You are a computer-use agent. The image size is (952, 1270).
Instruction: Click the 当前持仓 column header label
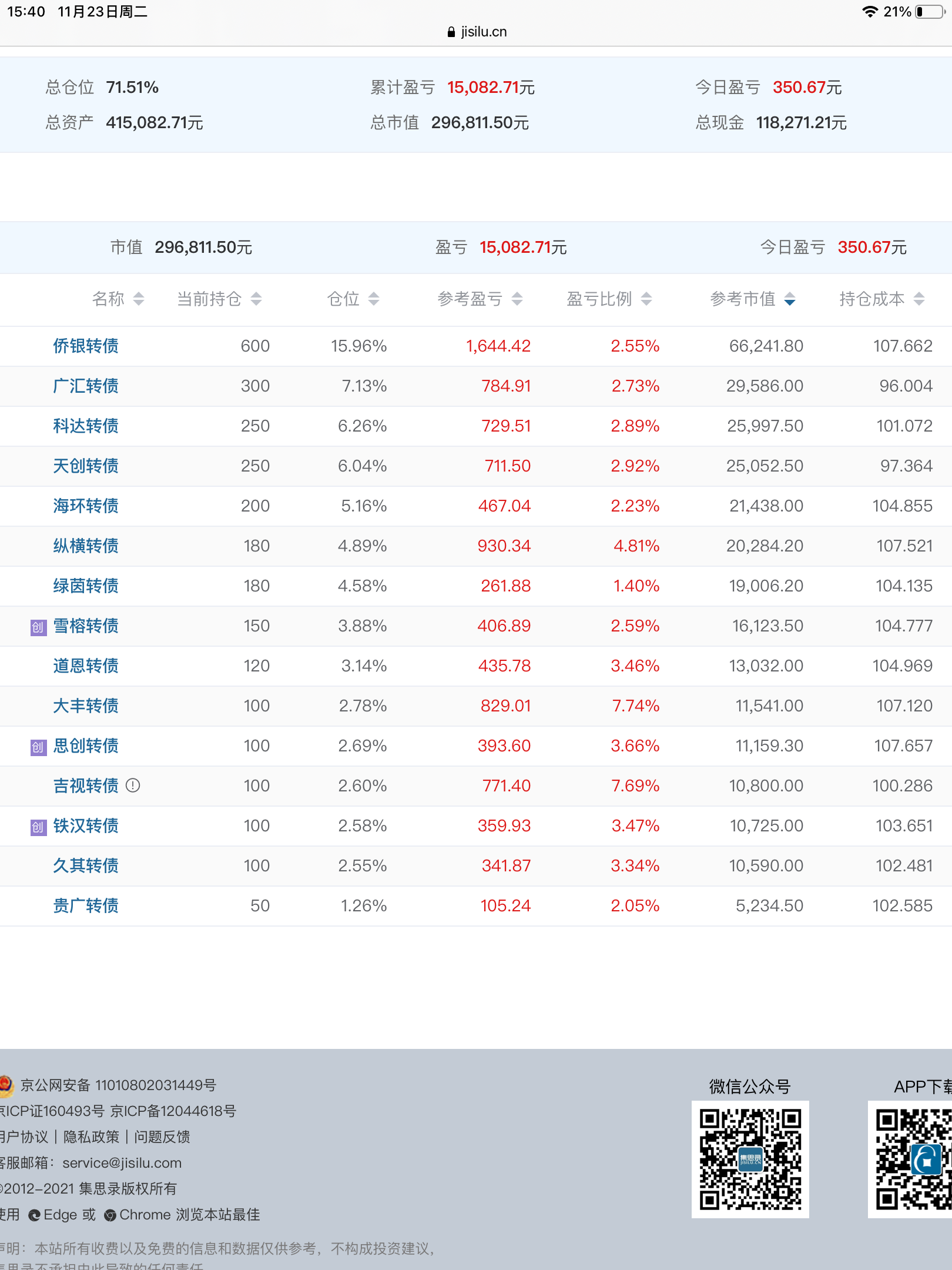[x=209, y=299]
